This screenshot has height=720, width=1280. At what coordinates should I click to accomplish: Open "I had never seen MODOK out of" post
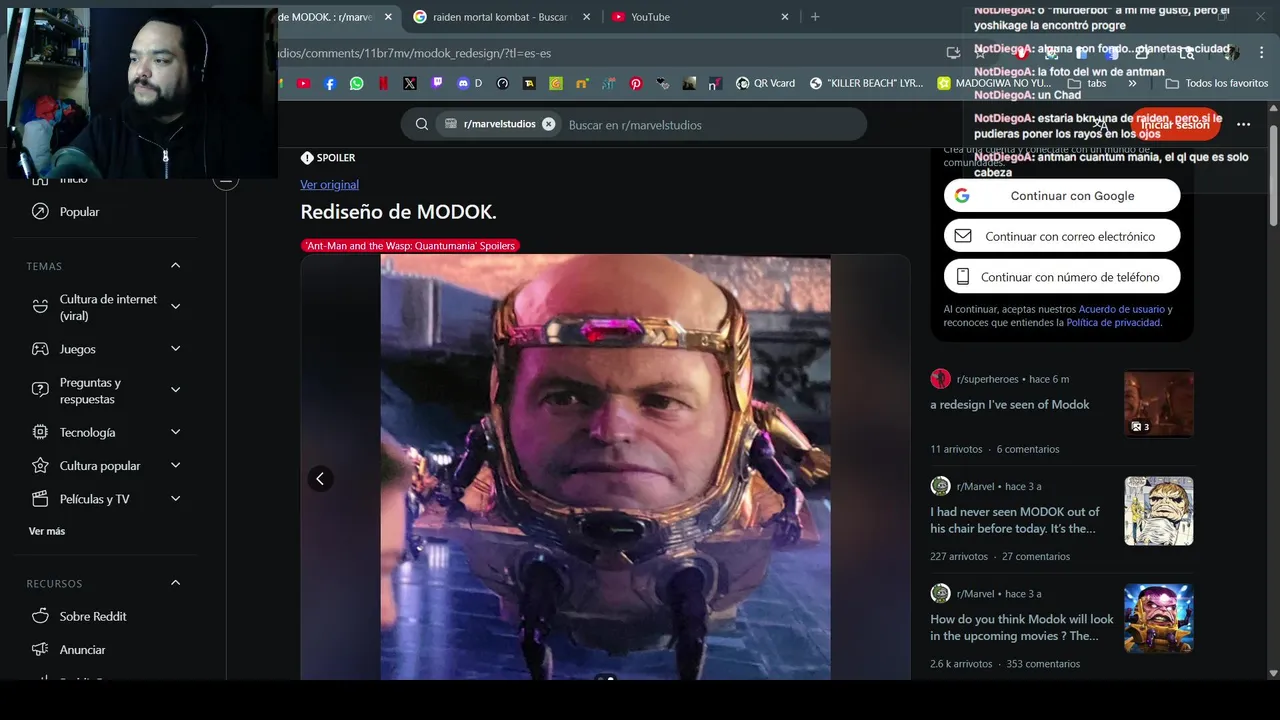click(x=1015, y=520)
